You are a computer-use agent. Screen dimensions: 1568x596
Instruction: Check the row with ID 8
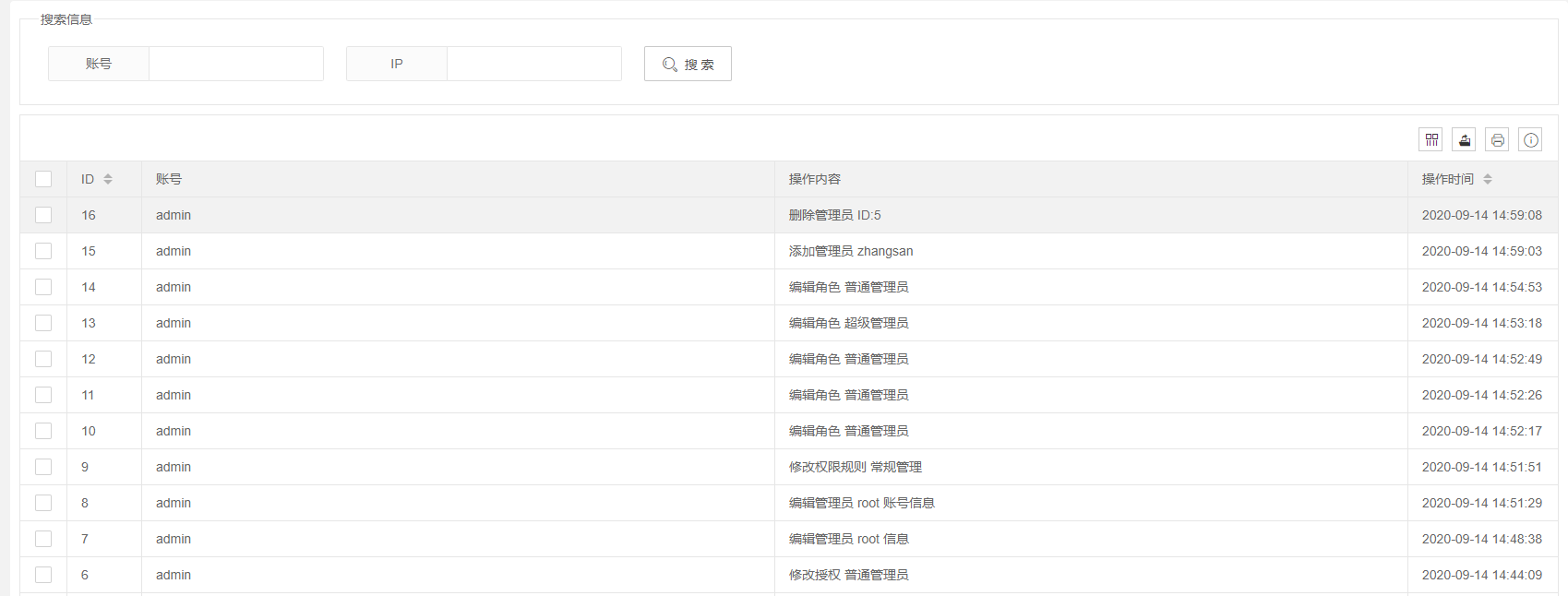tap(43, 503)
